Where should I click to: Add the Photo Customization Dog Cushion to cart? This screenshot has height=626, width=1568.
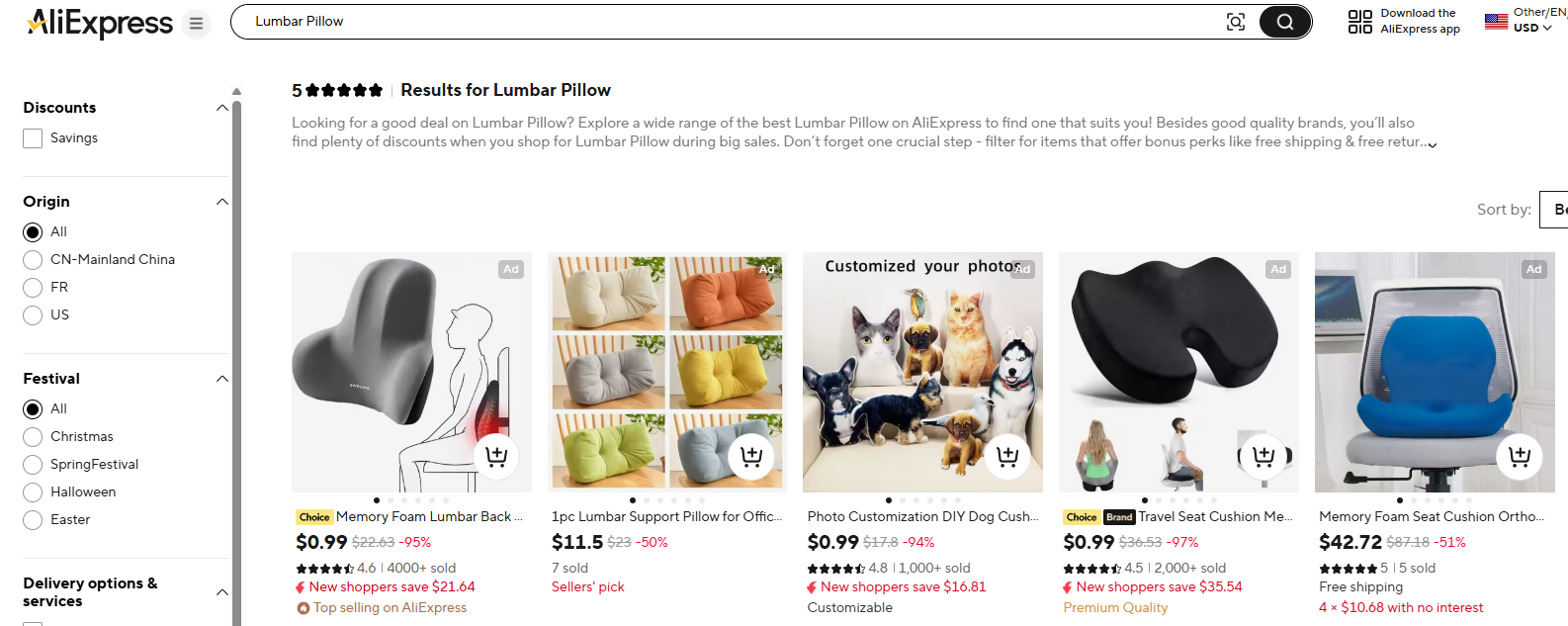tap(1007, 456)
